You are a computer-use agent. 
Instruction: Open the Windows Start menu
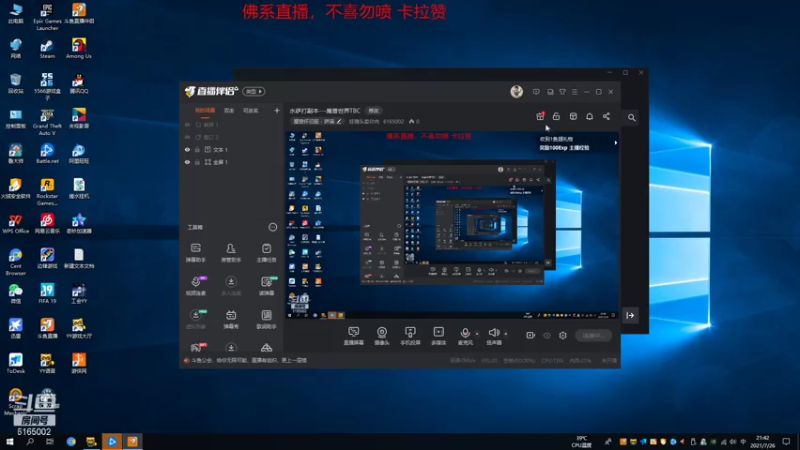pyautogui.click(x=9, y=442)
